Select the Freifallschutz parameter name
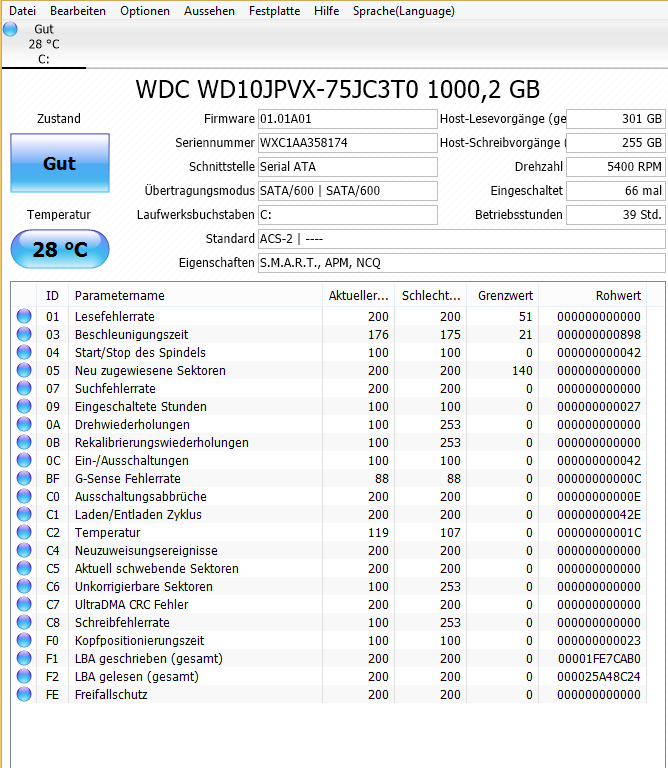The image size is (668, 768). click(x=111, y=695)
